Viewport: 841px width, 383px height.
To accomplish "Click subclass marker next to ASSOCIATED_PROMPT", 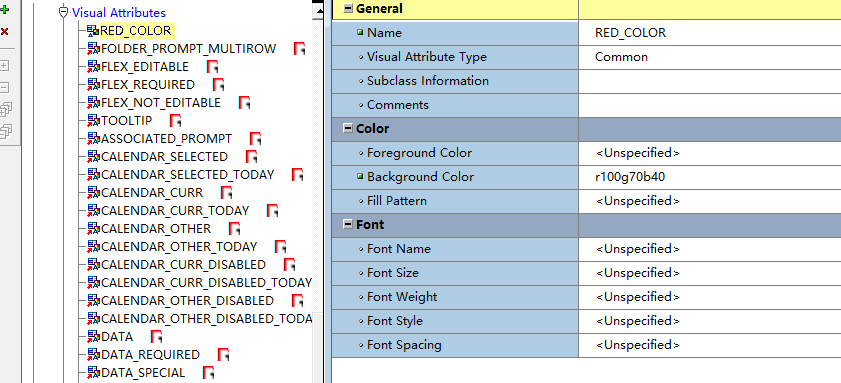I will [255, 139].
